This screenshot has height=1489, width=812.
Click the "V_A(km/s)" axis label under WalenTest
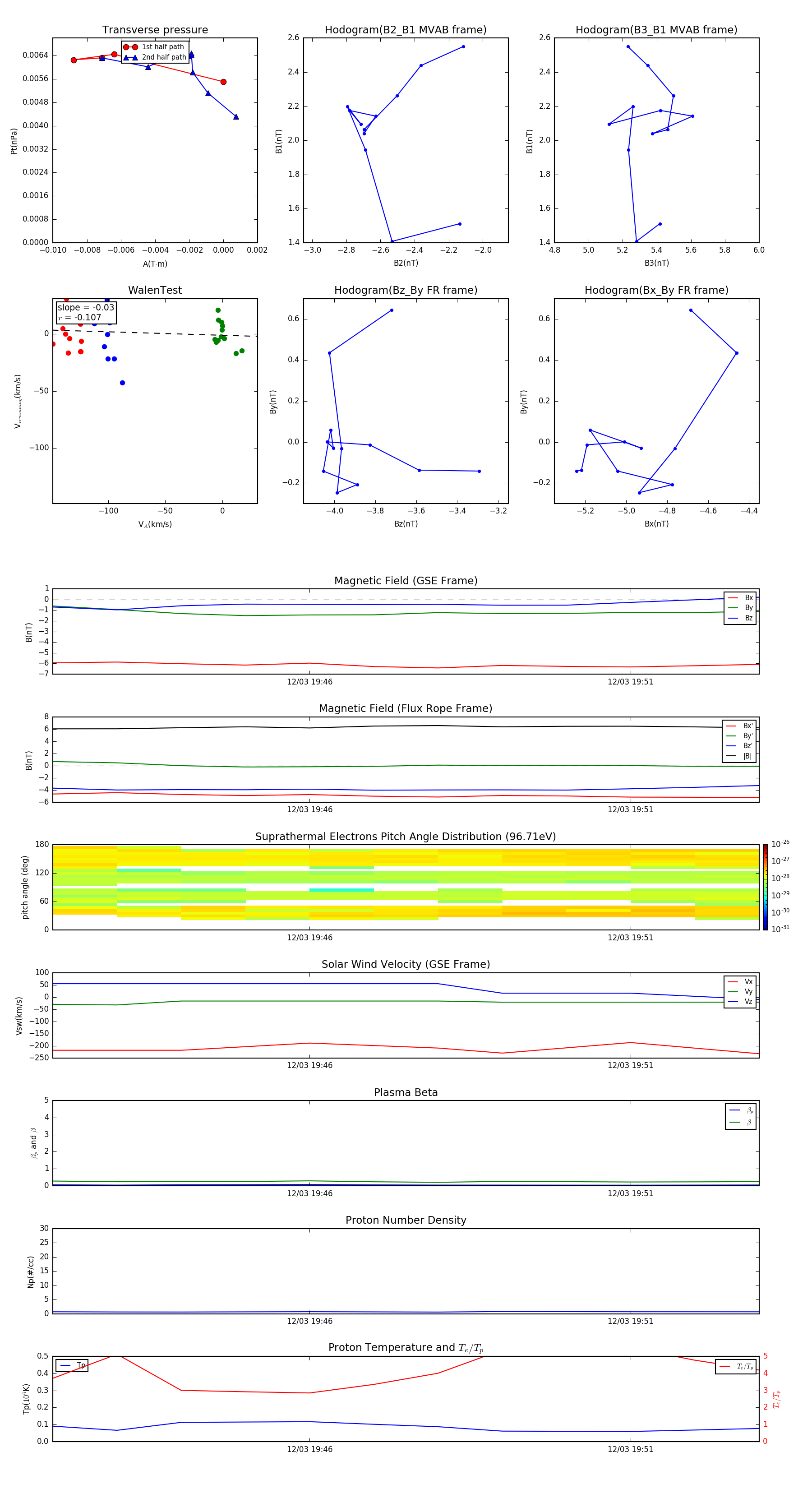(x=155, y=524)
